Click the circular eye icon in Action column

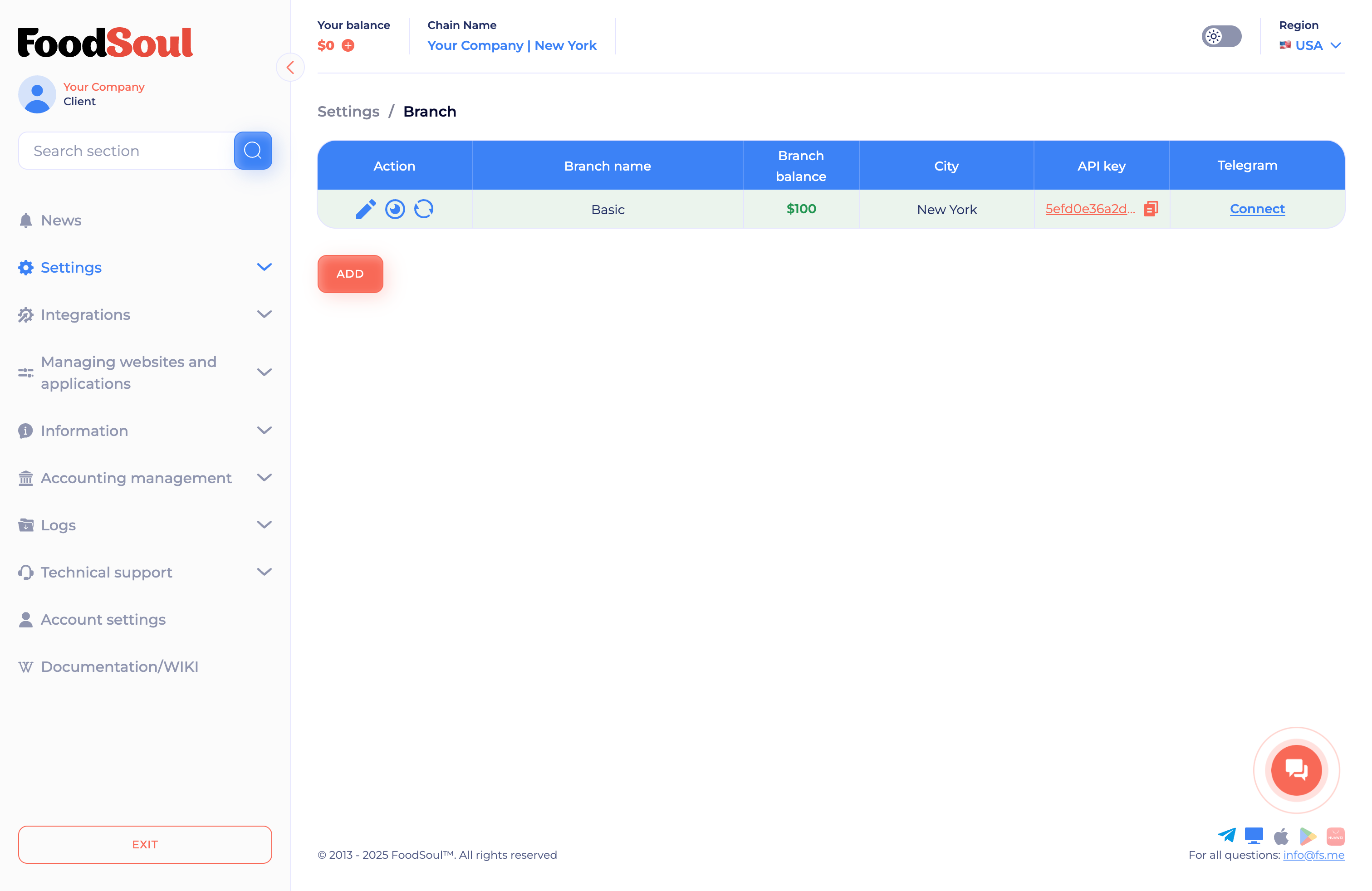[395, 209]
